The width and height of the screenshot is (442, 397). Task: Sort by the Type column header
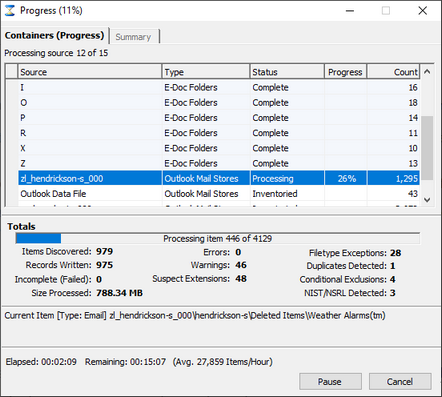[x=206, y=72]
